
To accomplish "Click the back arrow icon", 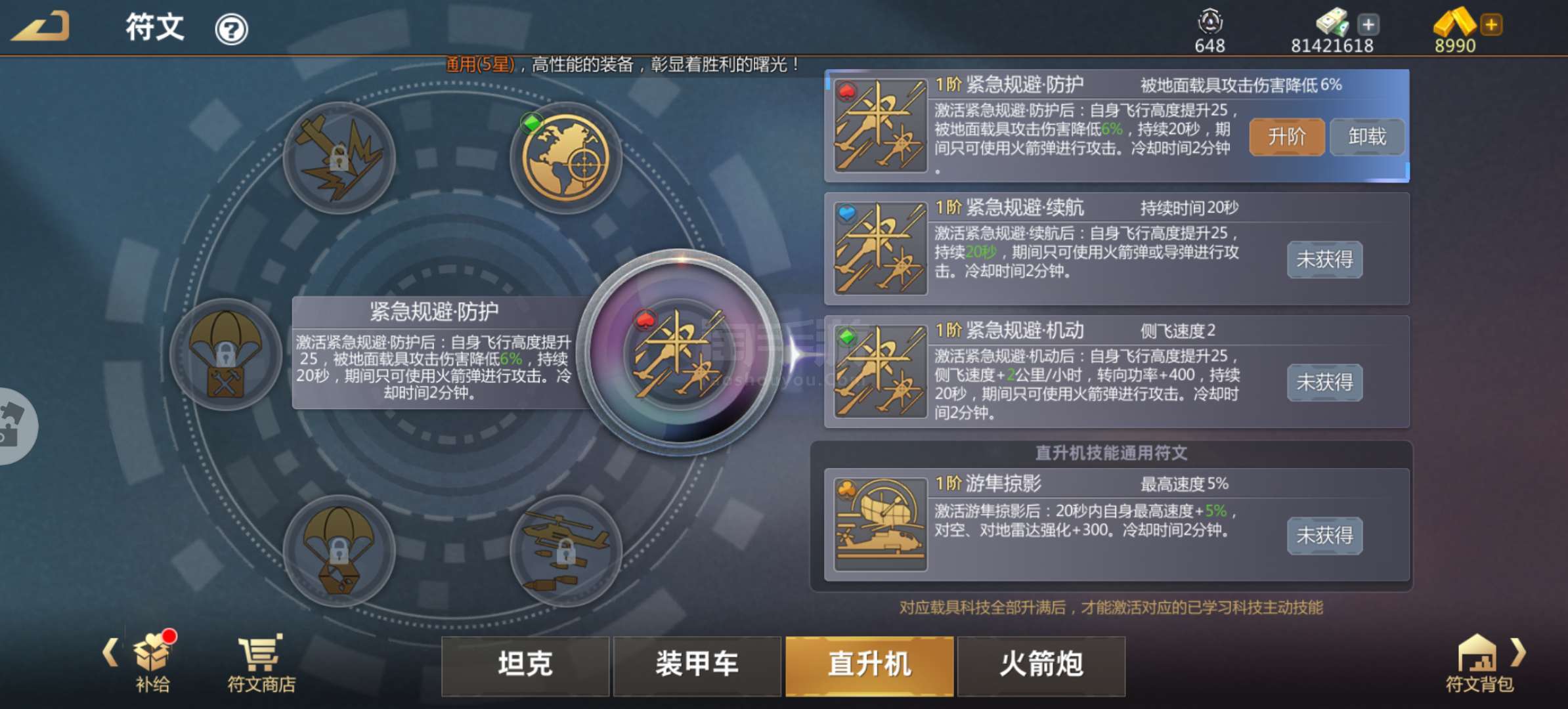I will (41, 26).
